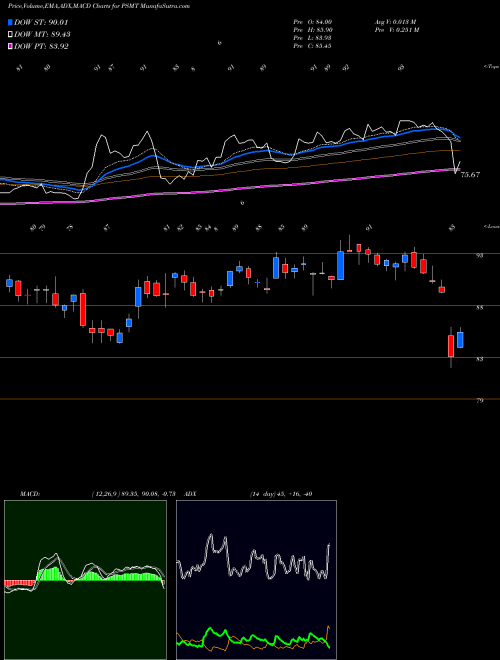Click the 88 price level axis label
This screenshot has width=500, height=660.
[479, 308]
